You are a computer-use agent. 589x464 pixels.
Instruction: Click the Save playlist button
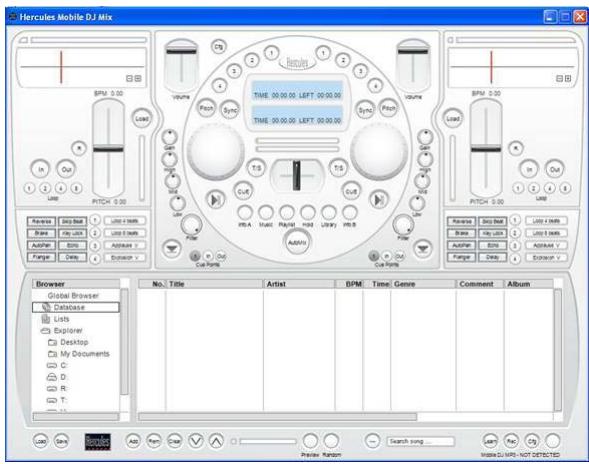[61, 441]
